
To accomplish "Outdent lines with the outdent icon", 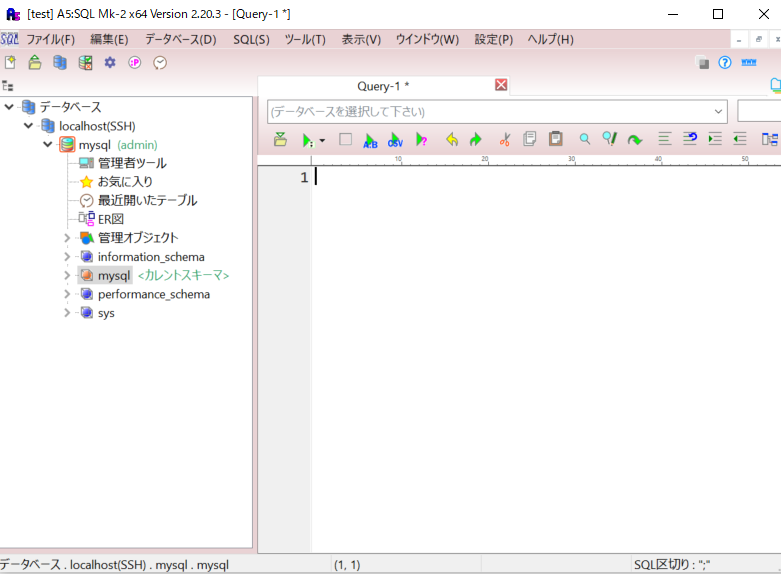I will point(740,139).
